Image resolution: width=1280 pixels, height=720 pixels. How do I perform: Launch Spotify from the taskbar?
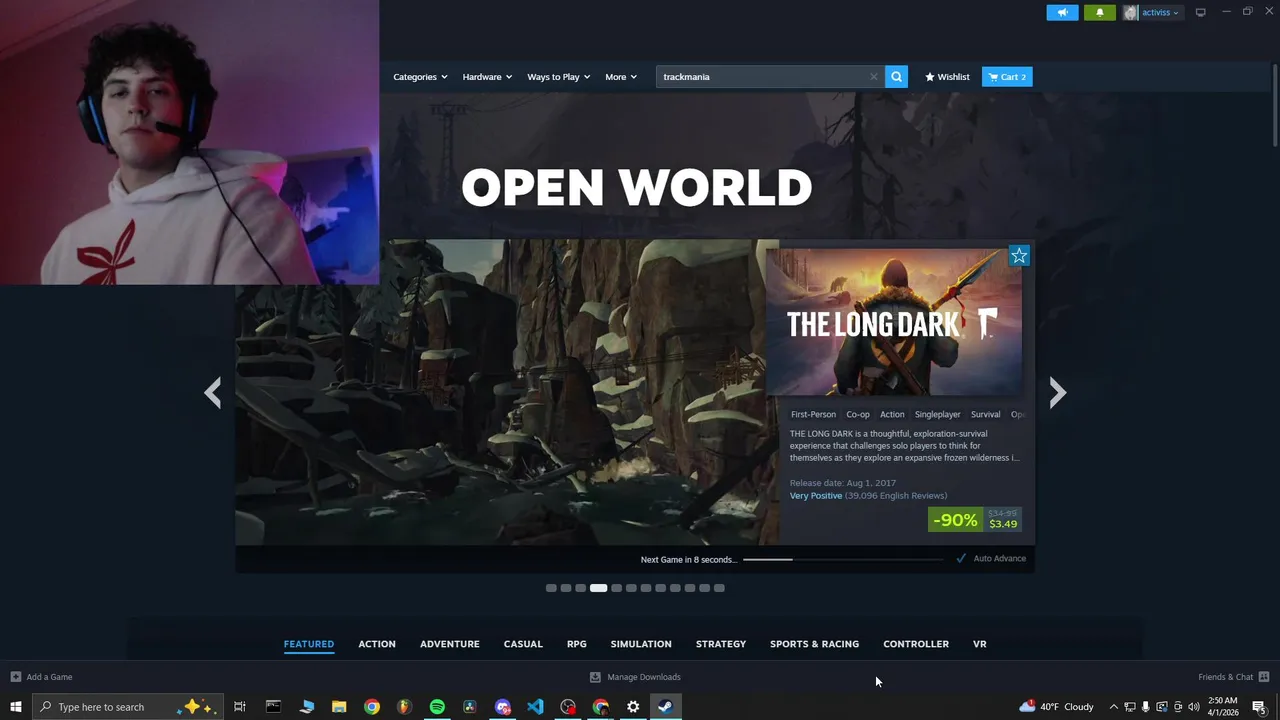[437, 707]
